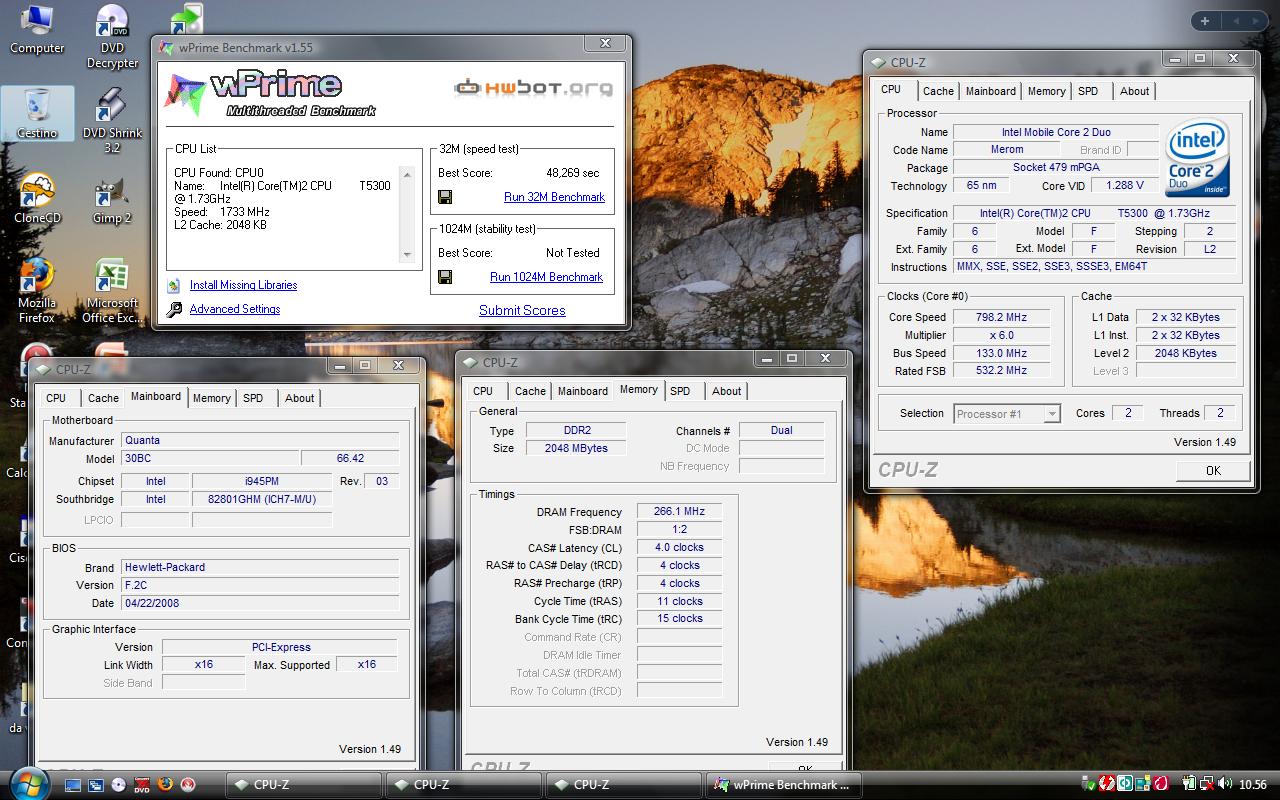Launch Firefox from quick launch bar
The width and height of the screenshot is (1280, 800).
pyautogui.click(x=165, y=785)
